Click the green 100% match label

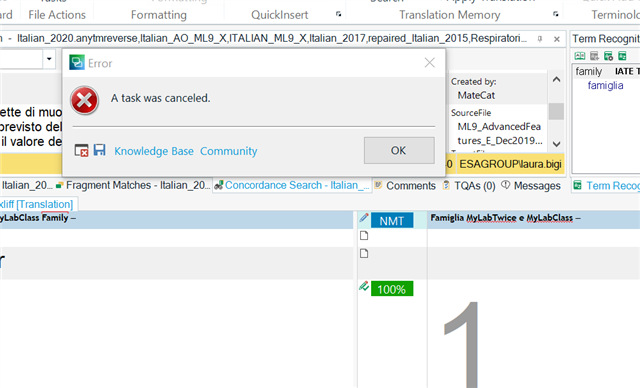click(392, 289)
